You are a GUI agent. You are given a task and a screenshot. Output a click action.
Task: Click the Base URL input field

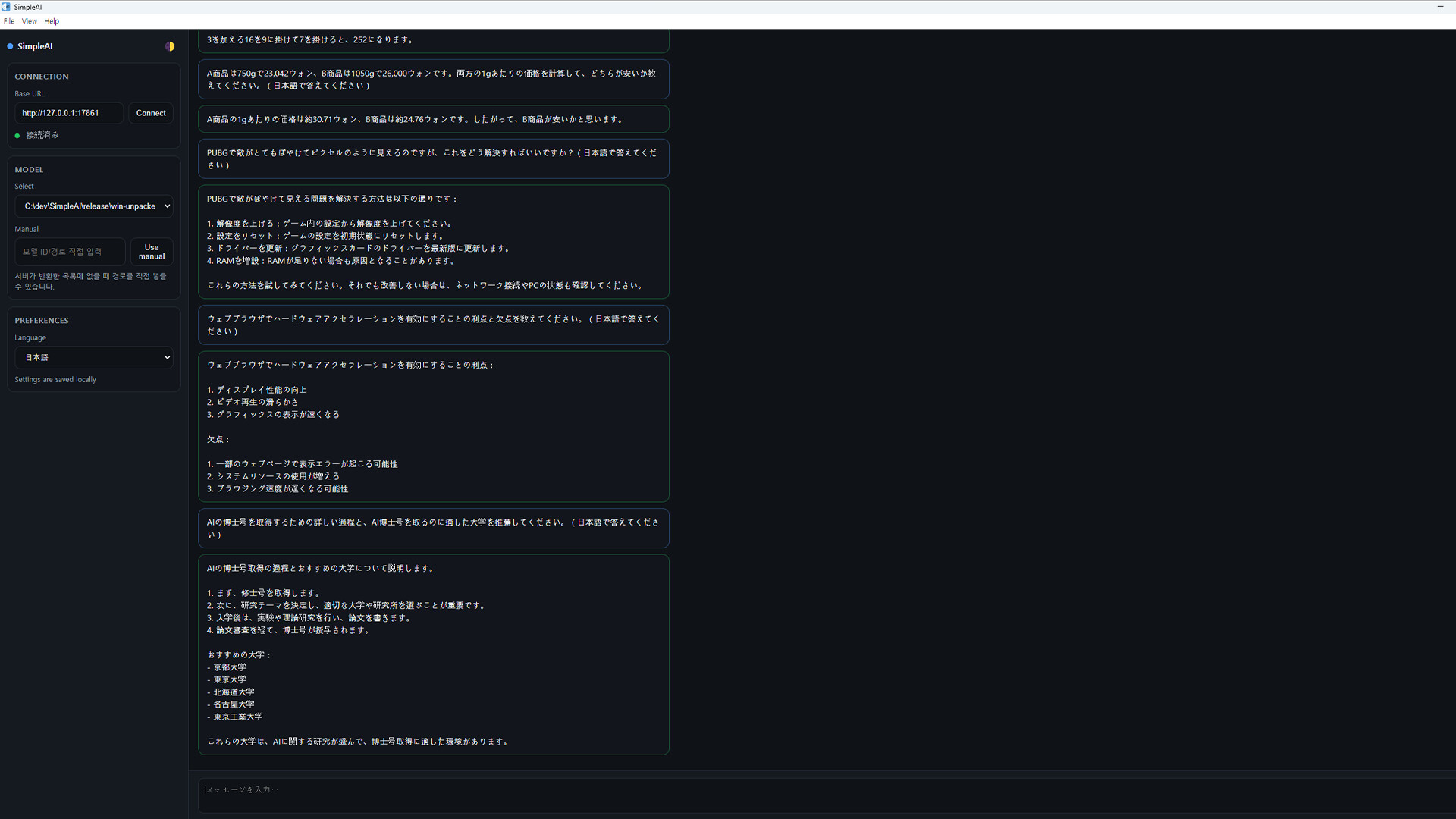pyautogui.click(x=68, y=113)
